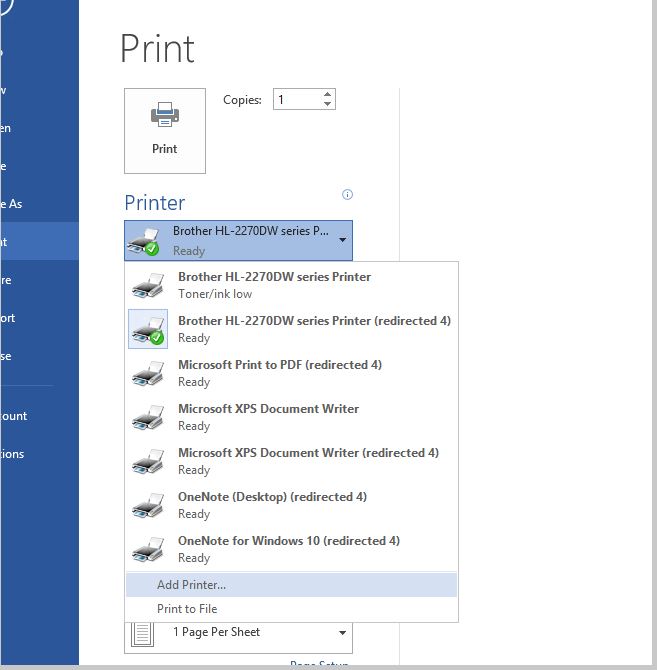Choose the Print to File option
Screen dimensions: 657x670
187,609
